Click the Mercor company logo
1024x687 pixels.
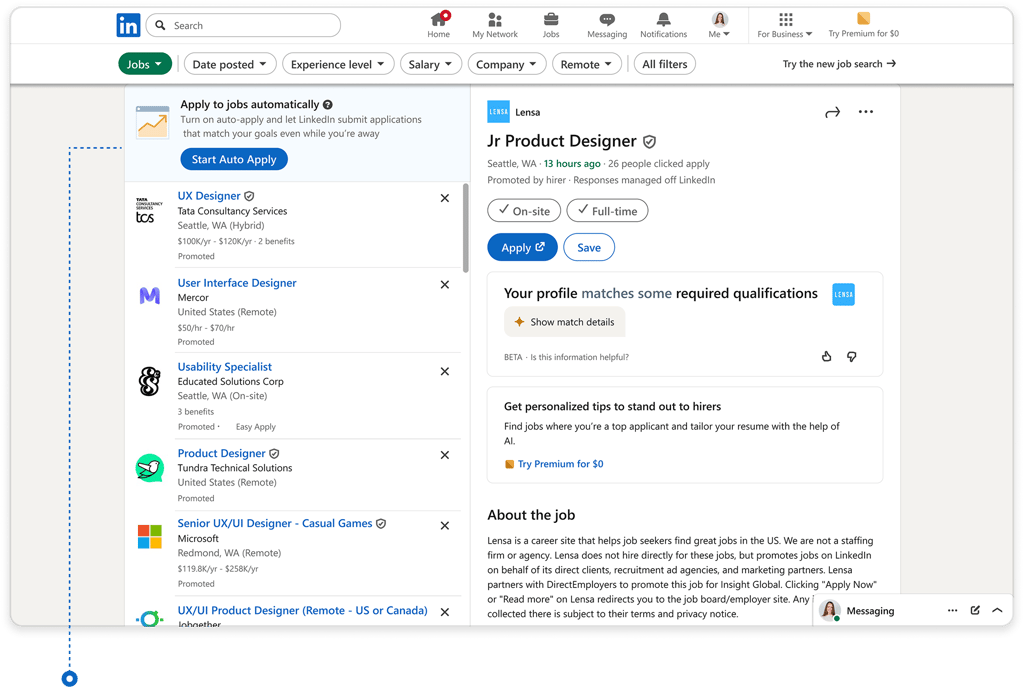tap(150, 296)
